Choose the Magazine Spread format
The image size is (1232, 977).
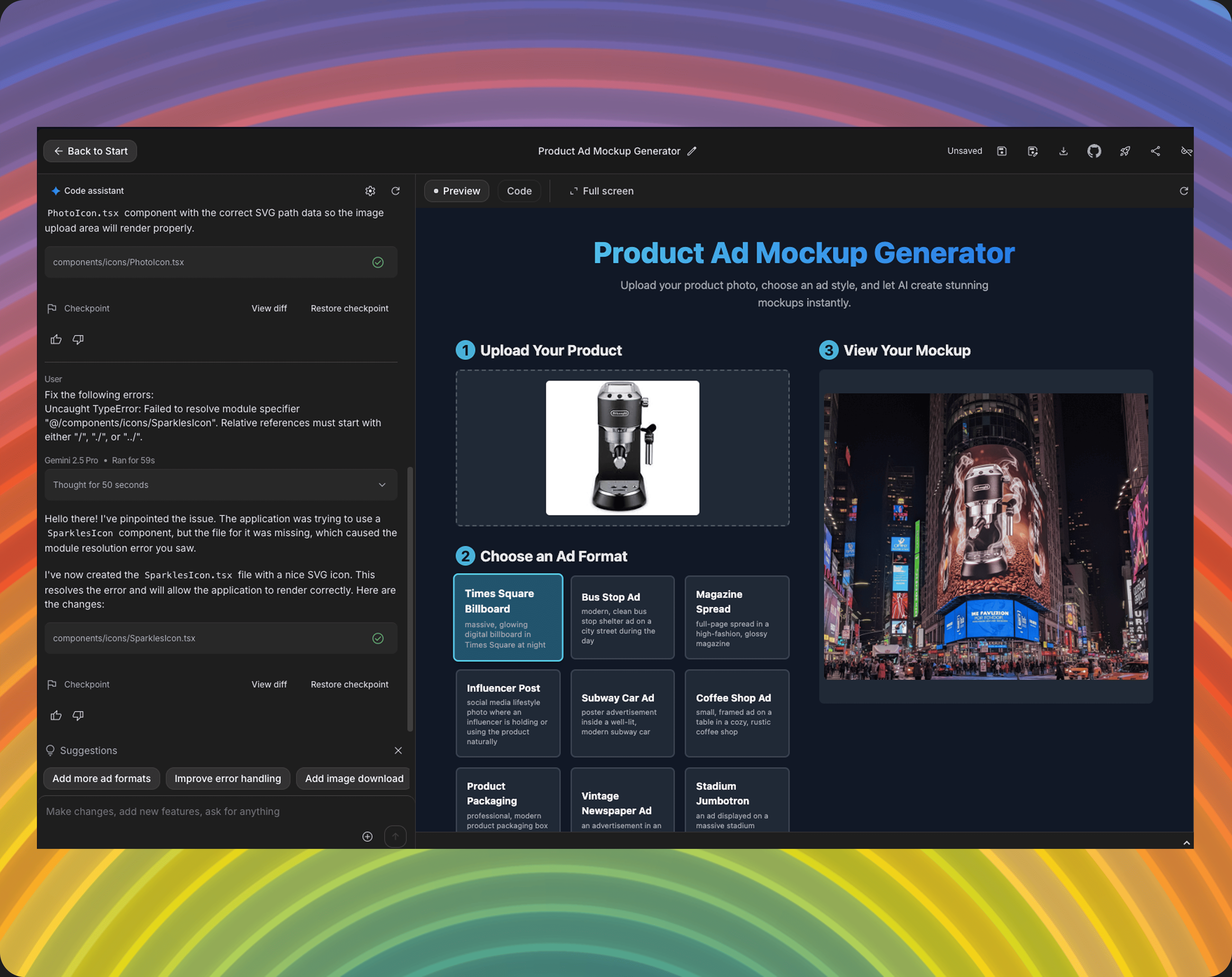coord(736,617)
